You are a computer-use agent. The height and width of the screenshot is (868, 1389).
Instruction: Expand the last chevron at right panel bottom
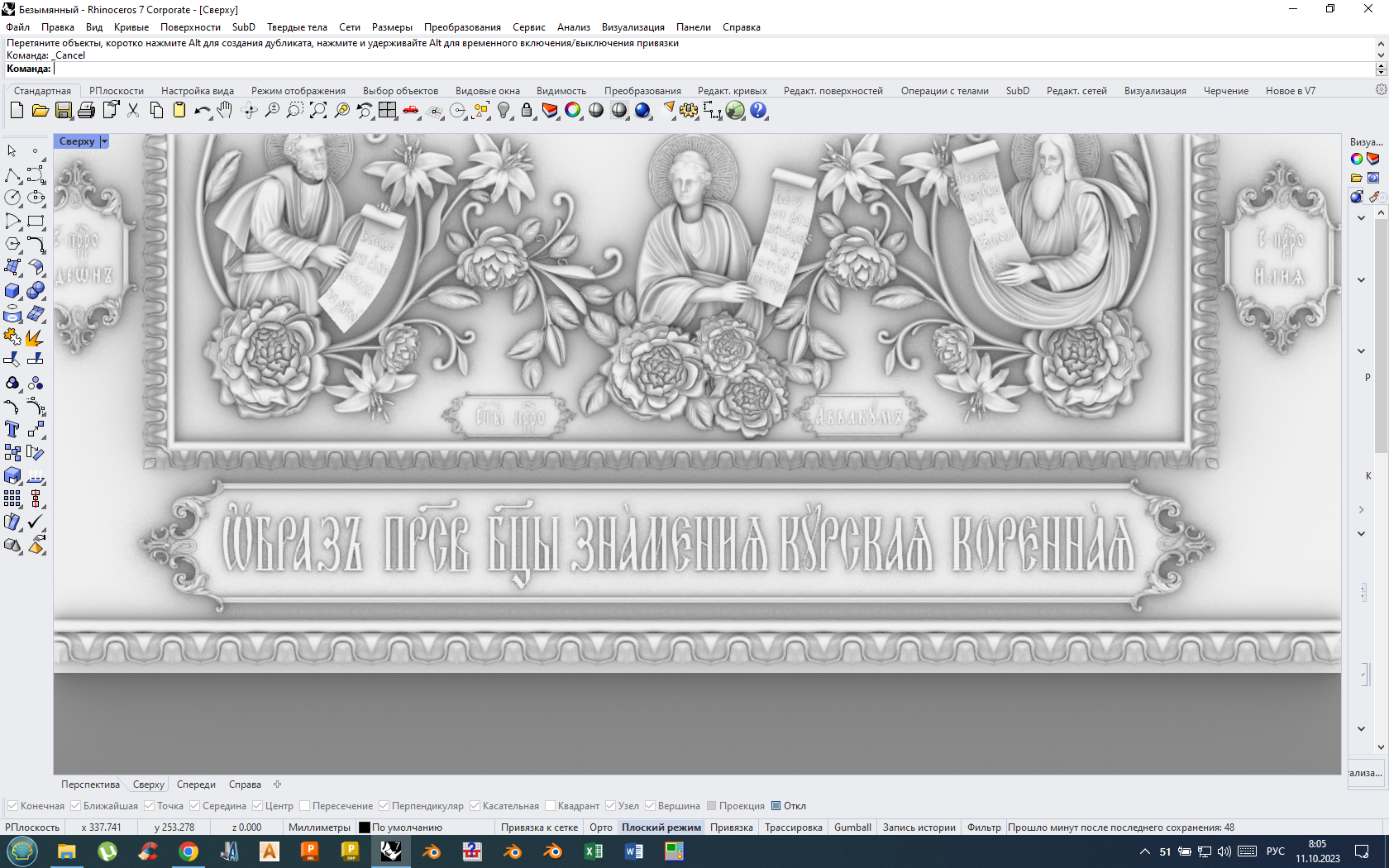click(x=1361, y=729)
